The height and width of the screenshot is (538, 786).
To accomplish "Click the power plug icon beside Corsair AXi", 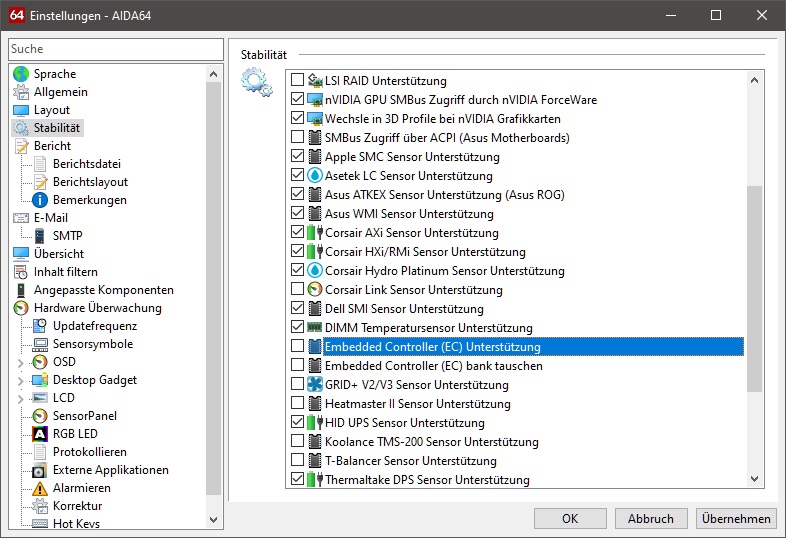I will (x=315, y=233).
